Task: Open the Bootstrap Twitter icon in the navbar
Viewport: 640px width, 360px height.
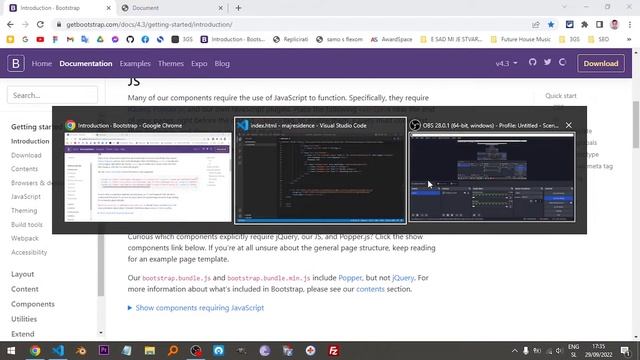Action: click(547, 62)
